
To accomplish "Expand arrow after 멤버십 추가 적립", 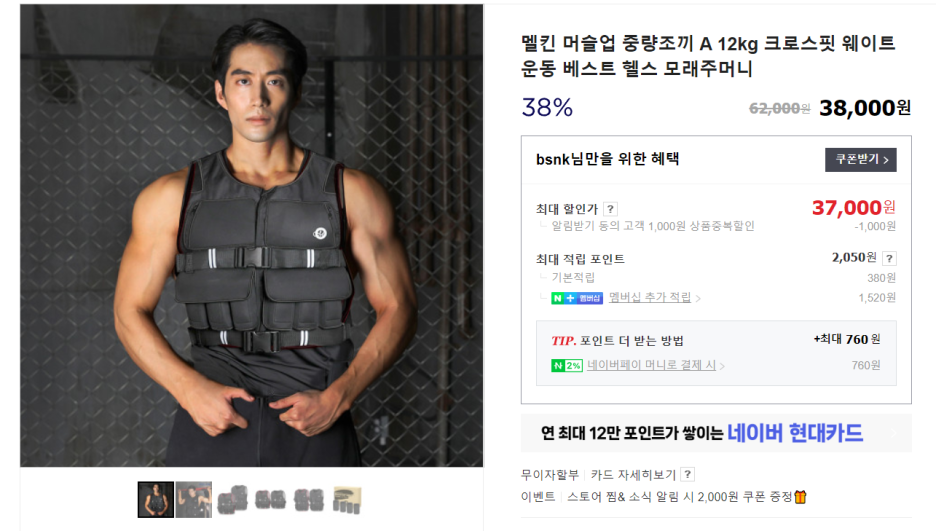I will (698, 298).
